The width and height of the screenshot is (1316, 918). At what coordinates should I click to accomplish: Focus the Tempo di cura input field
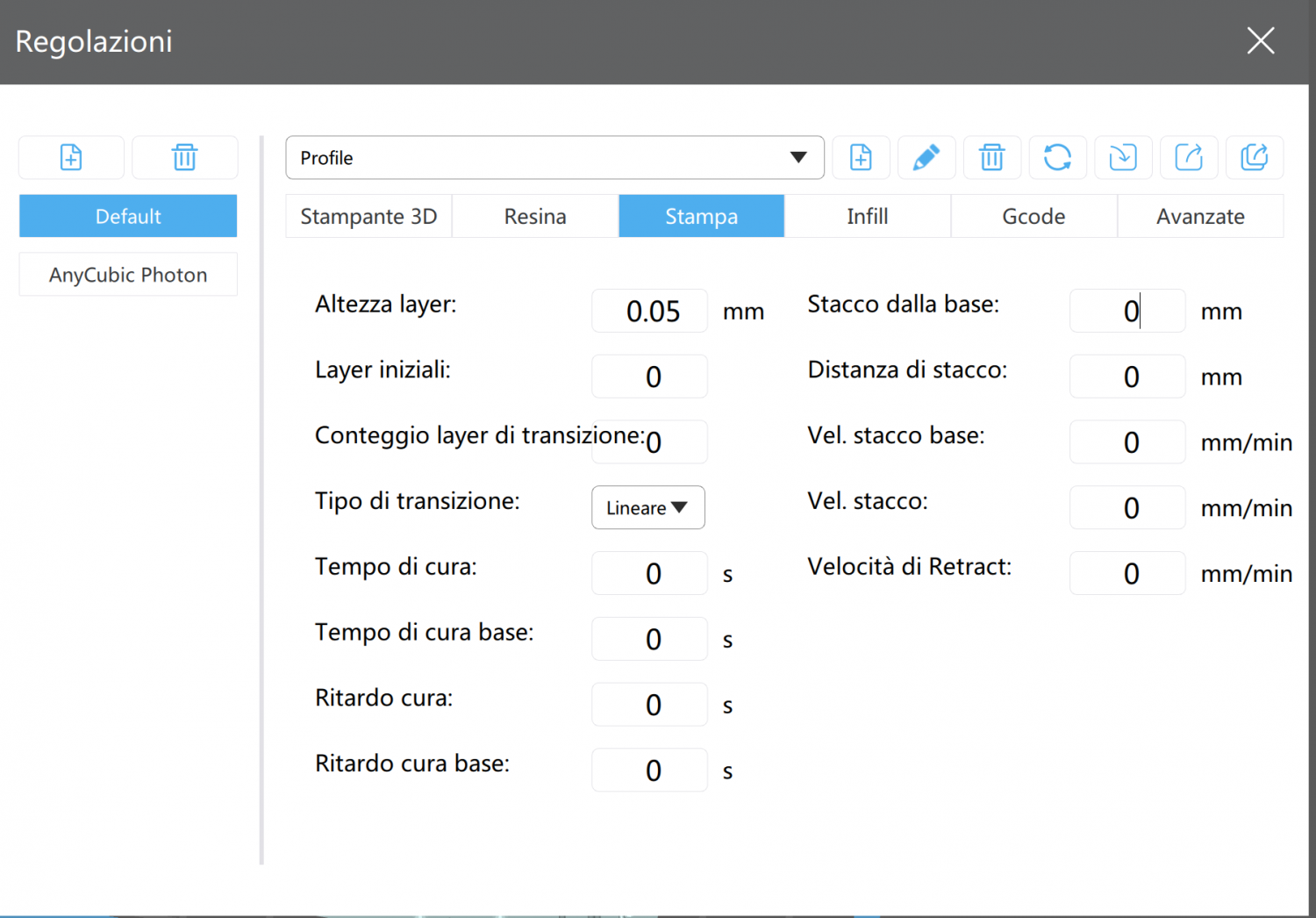point(649,574)
